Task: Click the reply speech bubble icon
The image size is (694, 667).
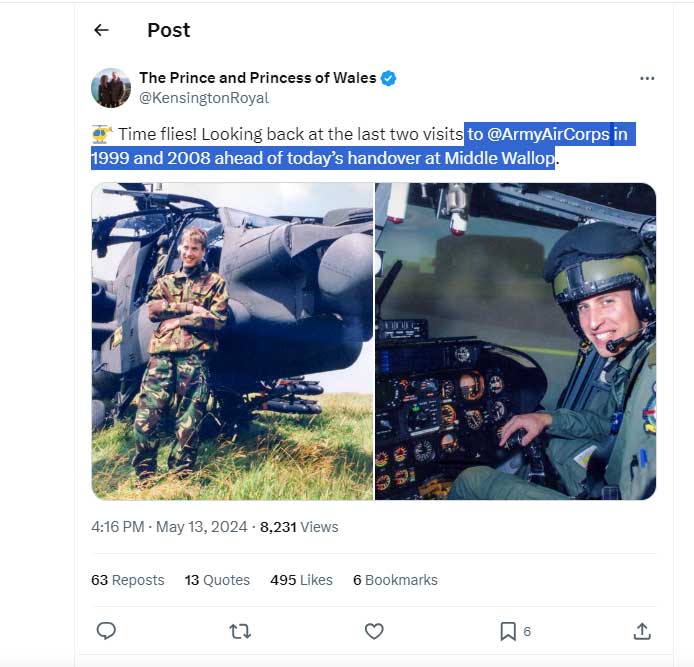Action: [x=106, y=631]
